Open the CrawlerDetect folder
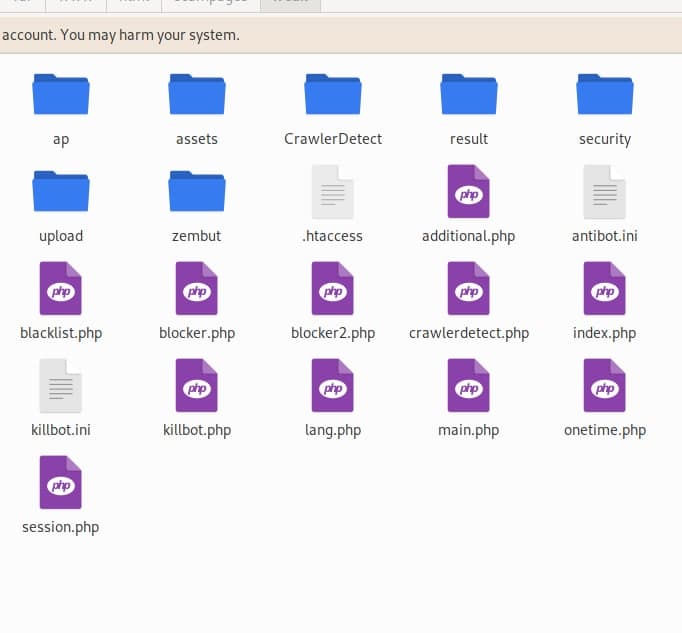 [333, 96]
